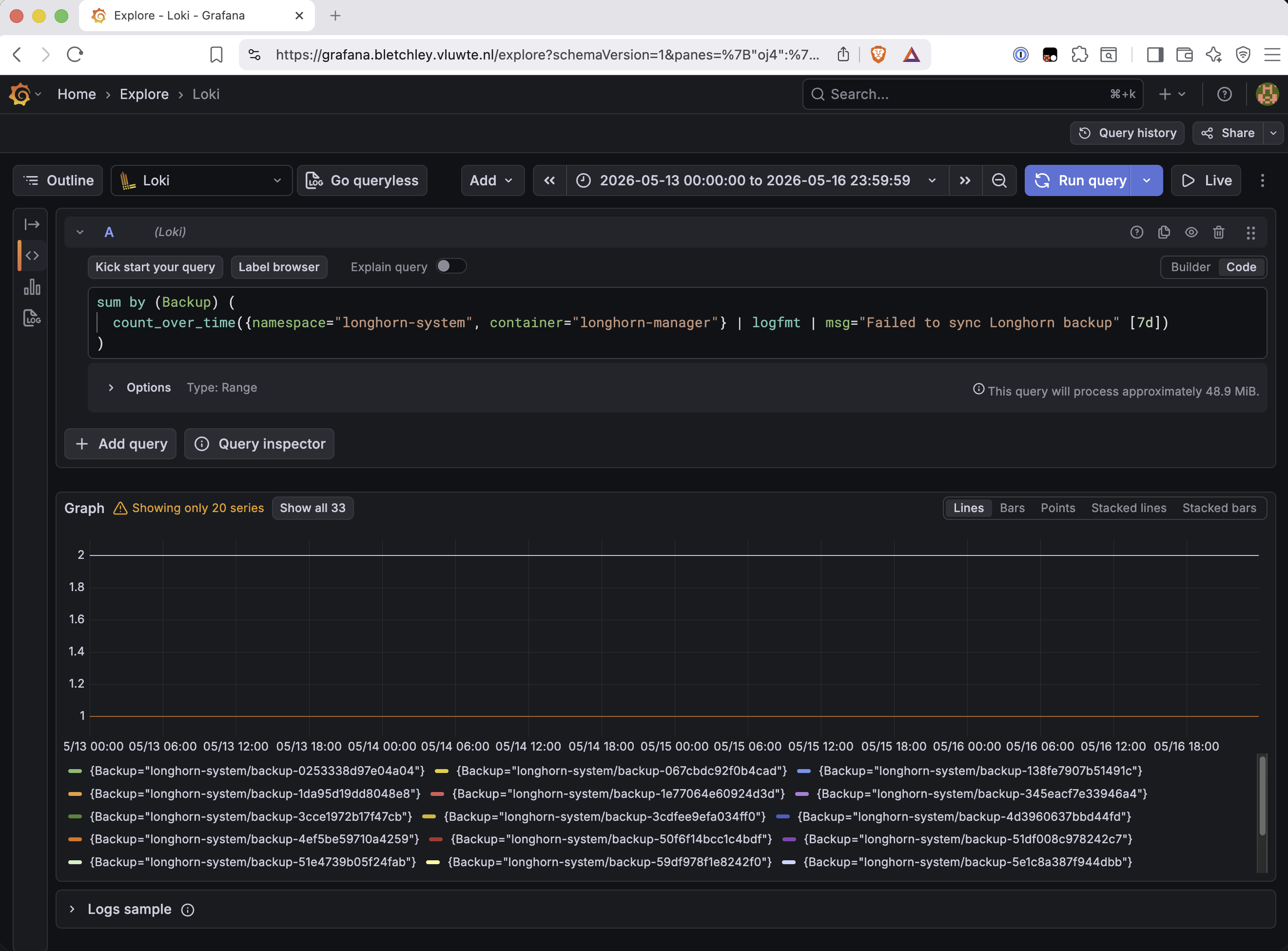Click the query name A
The height and width of the screenshot is (951, 1288).
coord(109,232)
